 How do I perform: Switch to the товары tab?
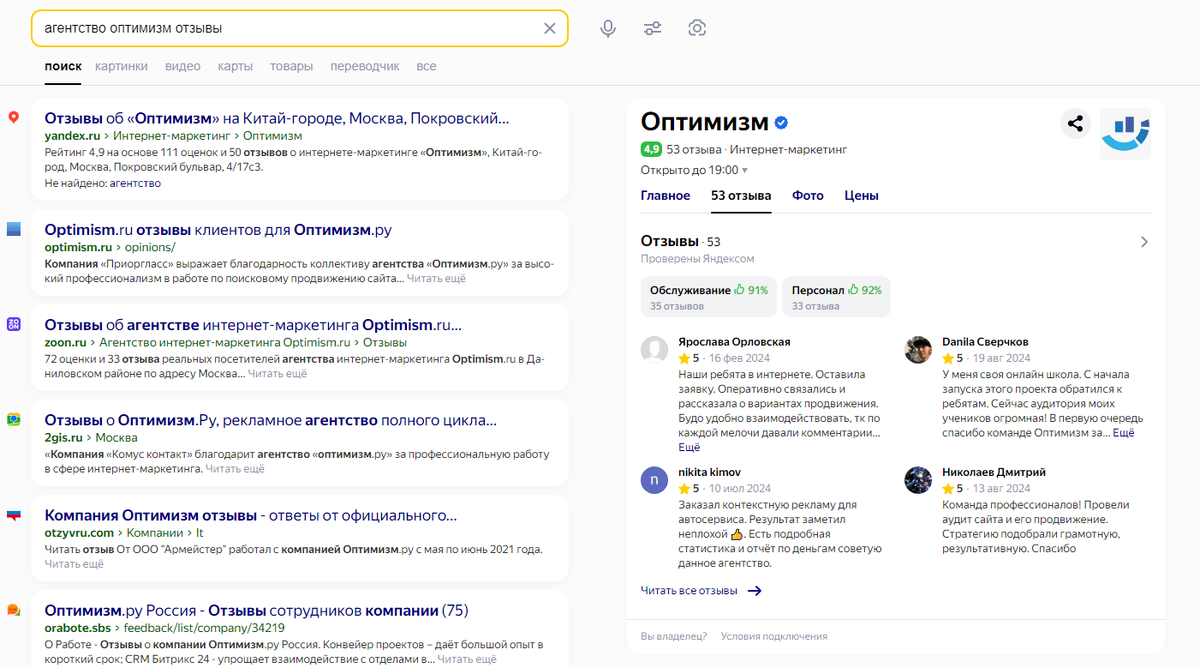(291, 66)
